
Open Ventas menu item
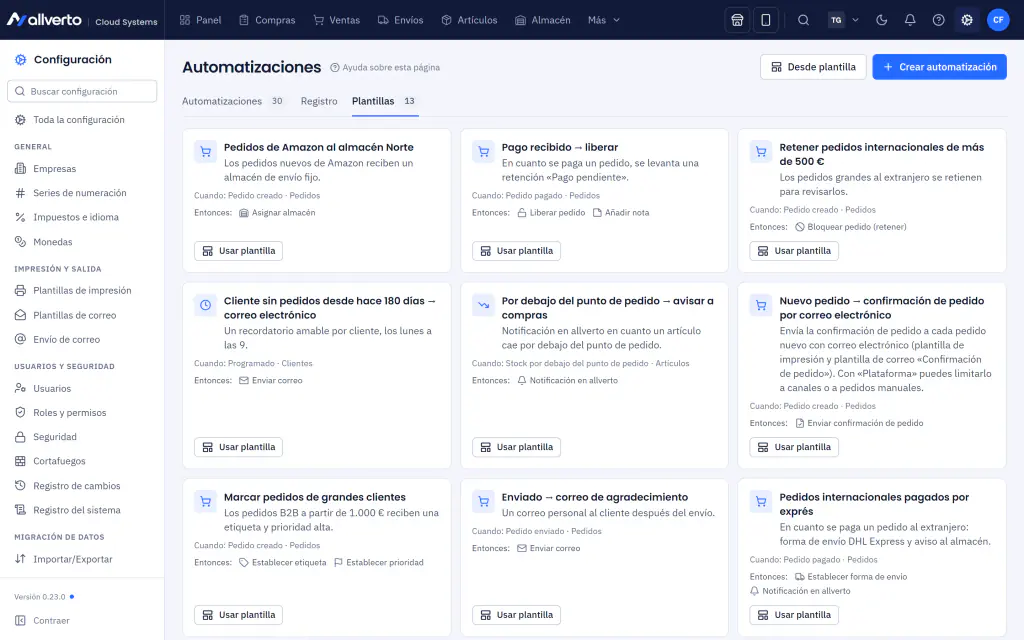coord(336,20)
